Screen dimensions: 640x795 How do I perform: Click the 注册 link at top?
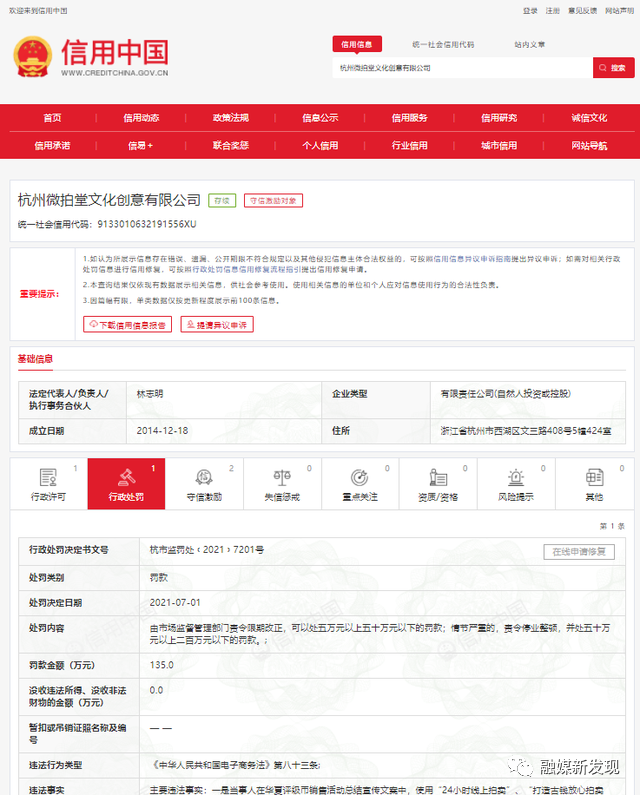pyautogui.click(x=552, y=11)
